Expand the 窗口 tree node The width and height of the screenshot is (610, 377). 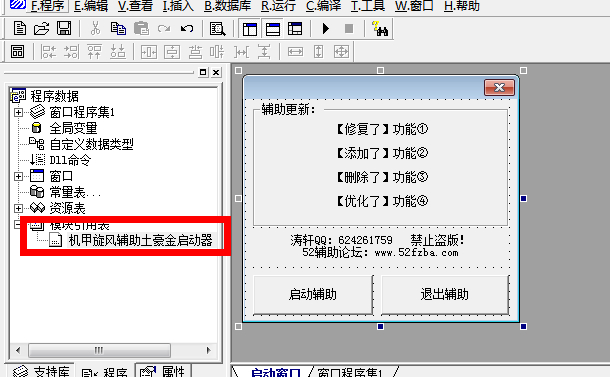(x=18, y=176)
